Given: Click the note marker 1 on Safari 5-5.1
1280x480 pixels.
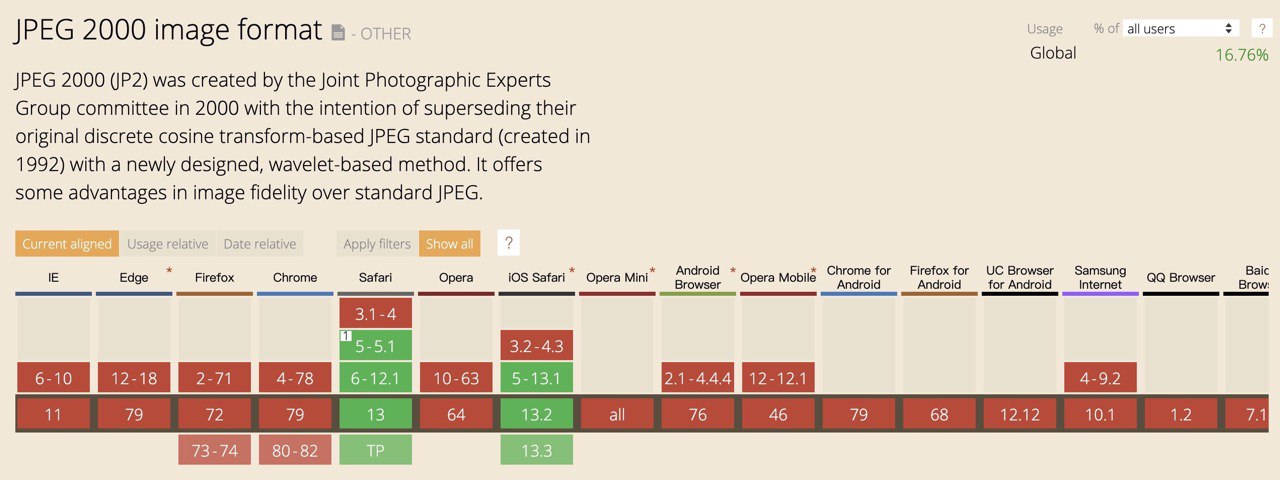Looking at the screenshot, I should click(345, 336).
